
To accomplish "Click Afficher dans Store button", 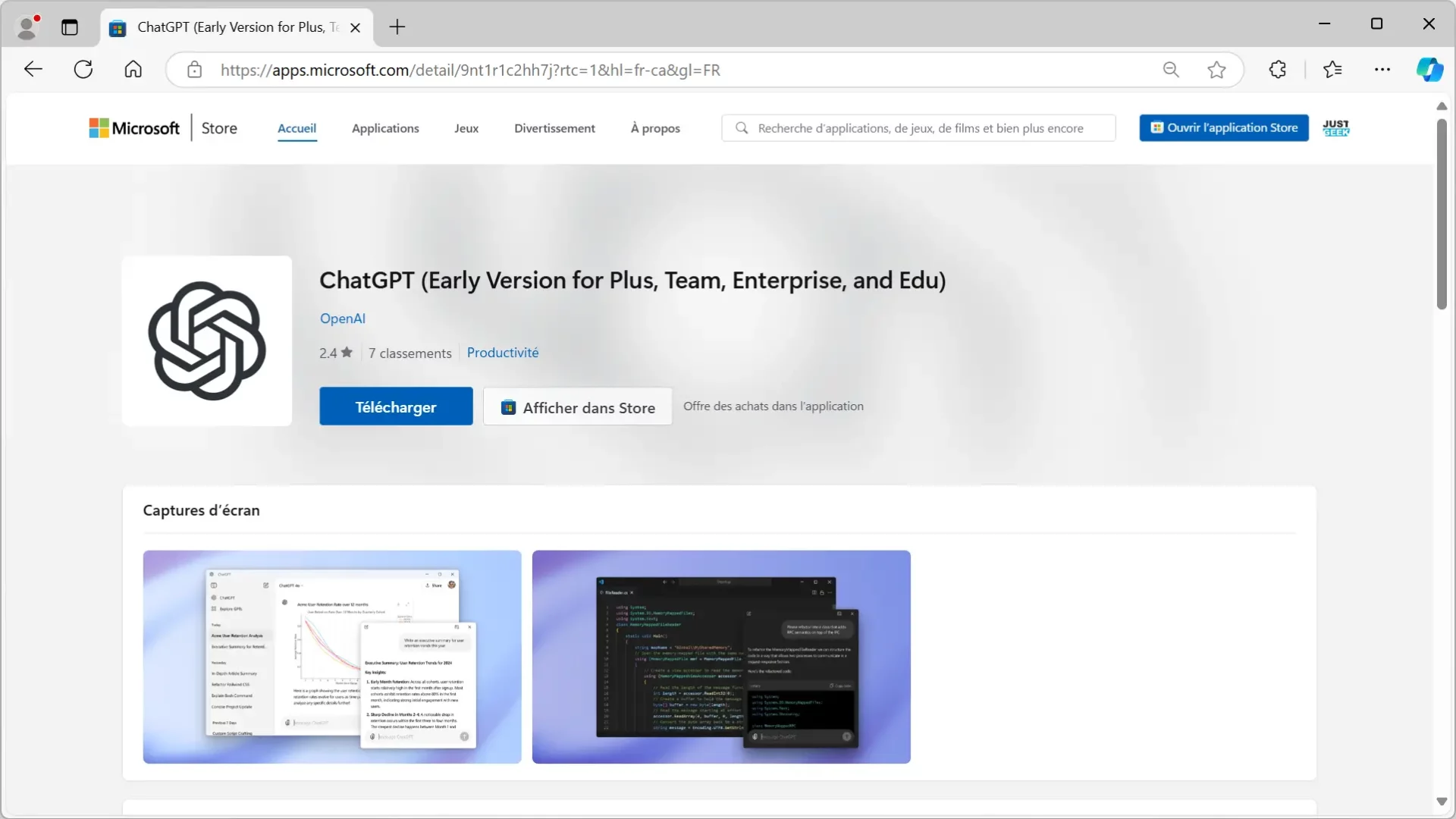I will [x=578, y=406].
